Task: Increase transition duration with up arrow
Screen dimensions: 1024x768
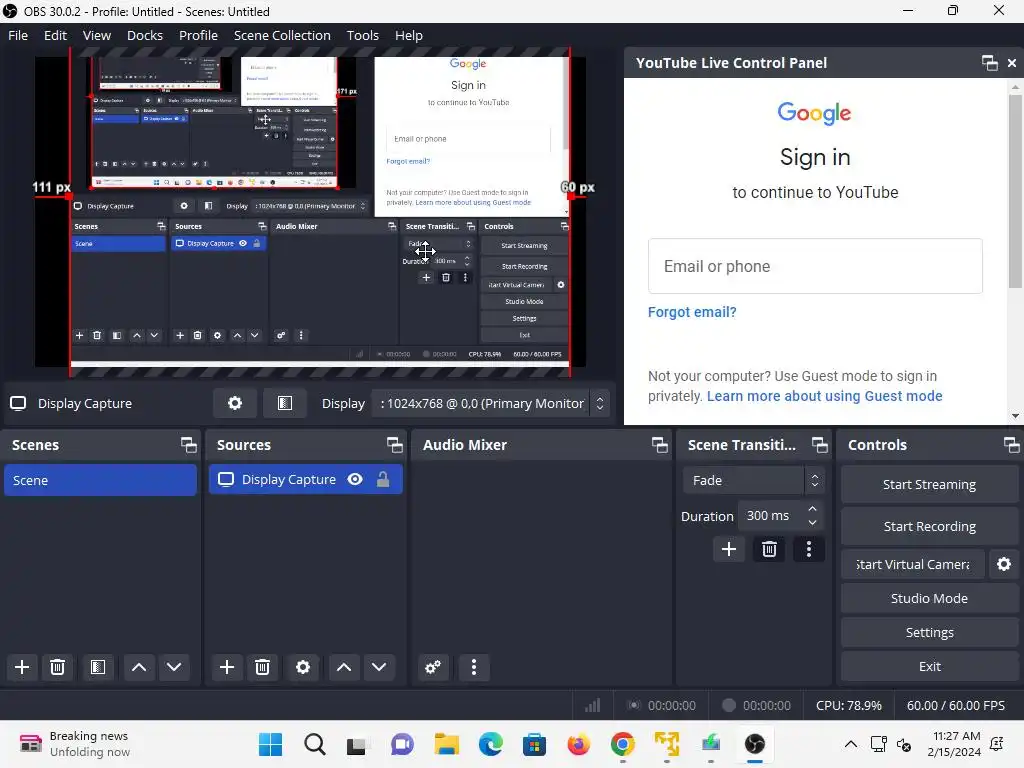Action: tap(812, 509)
